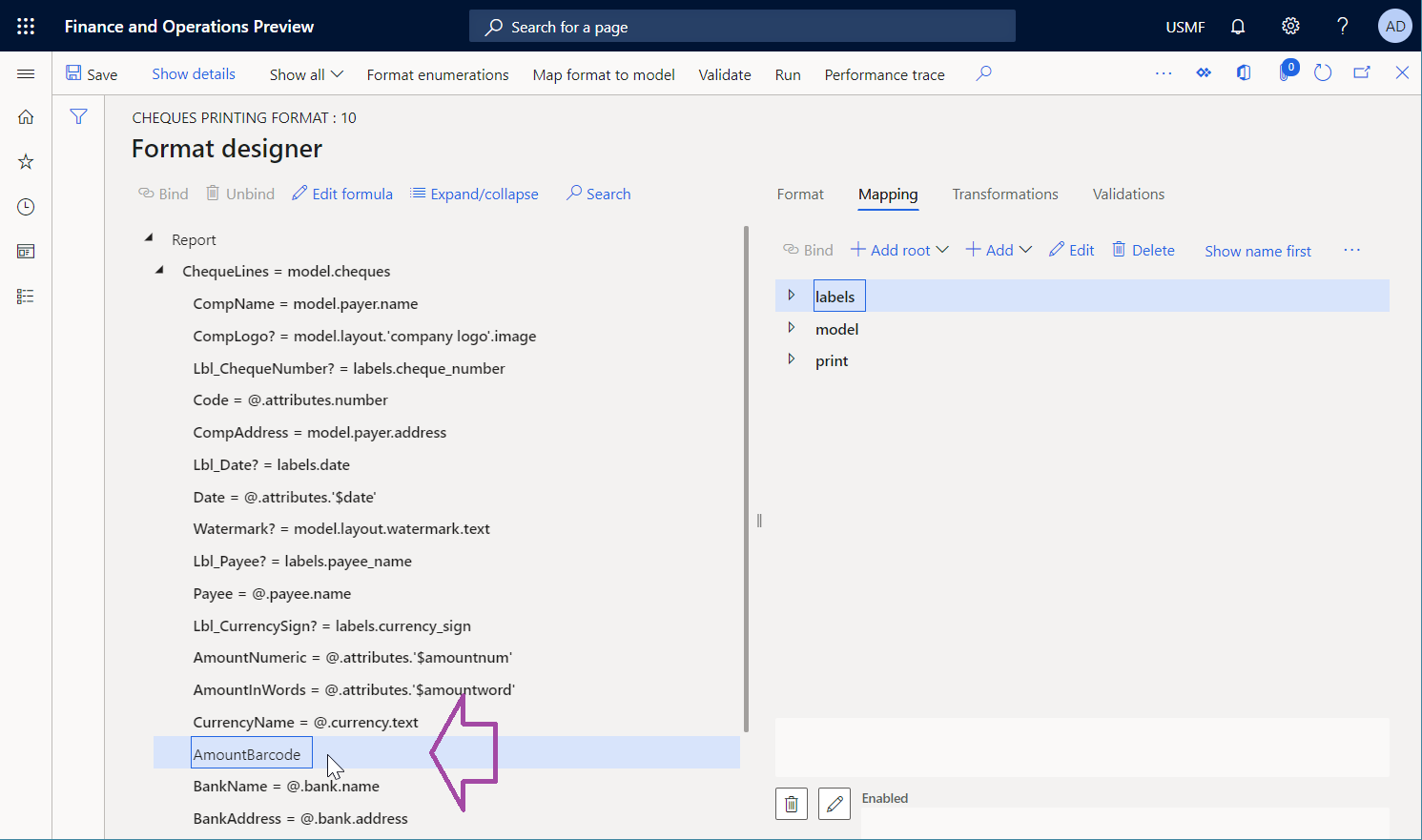Select Lbl_Payee? = labels.payee_name row
Image resolution: width=1422 pixels, height=840 pixels.
(x=302, y=561)
